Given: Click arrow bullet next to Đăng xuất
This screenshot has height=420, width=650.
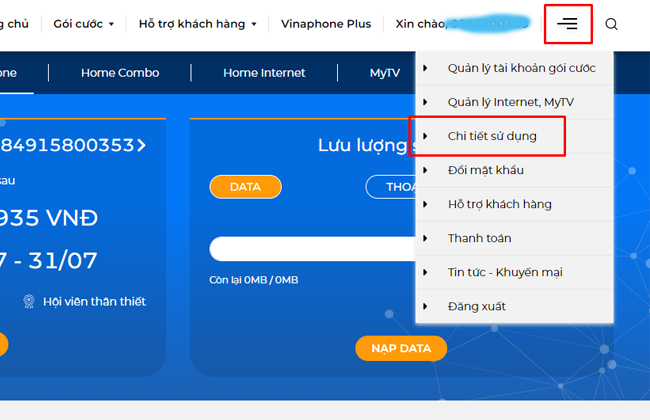Looking at the screenshot, I should (425, 306).
